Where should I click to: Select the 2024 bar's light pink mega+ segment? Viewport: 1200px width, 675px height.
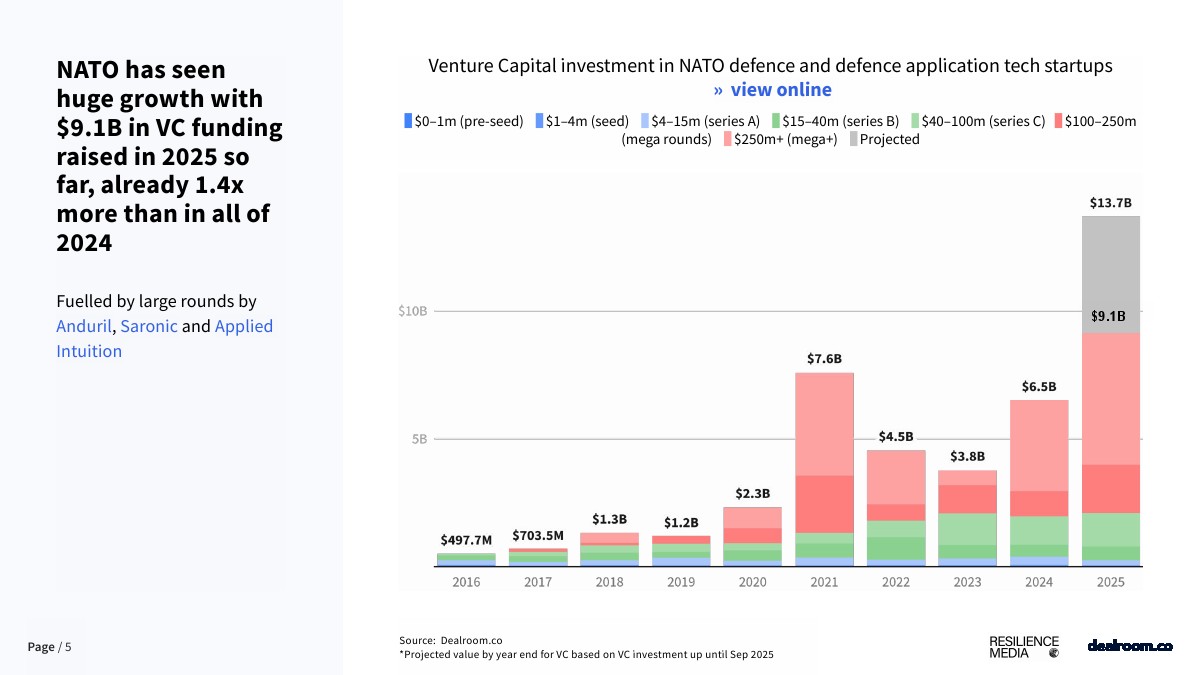(x=1039, y=445)
